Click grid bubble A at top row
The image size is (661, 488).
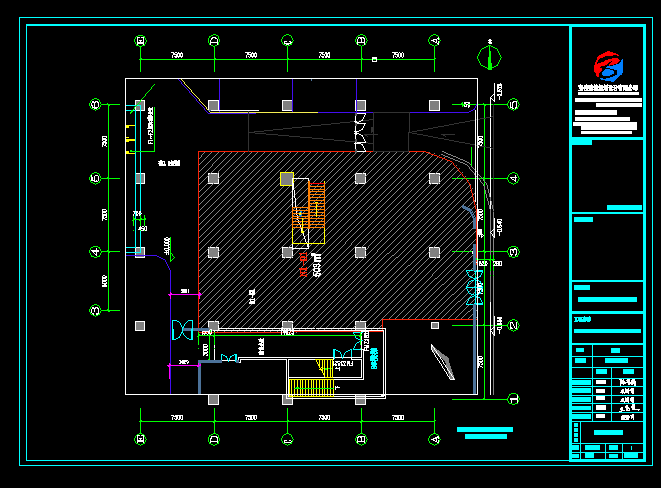pos(434,41)
